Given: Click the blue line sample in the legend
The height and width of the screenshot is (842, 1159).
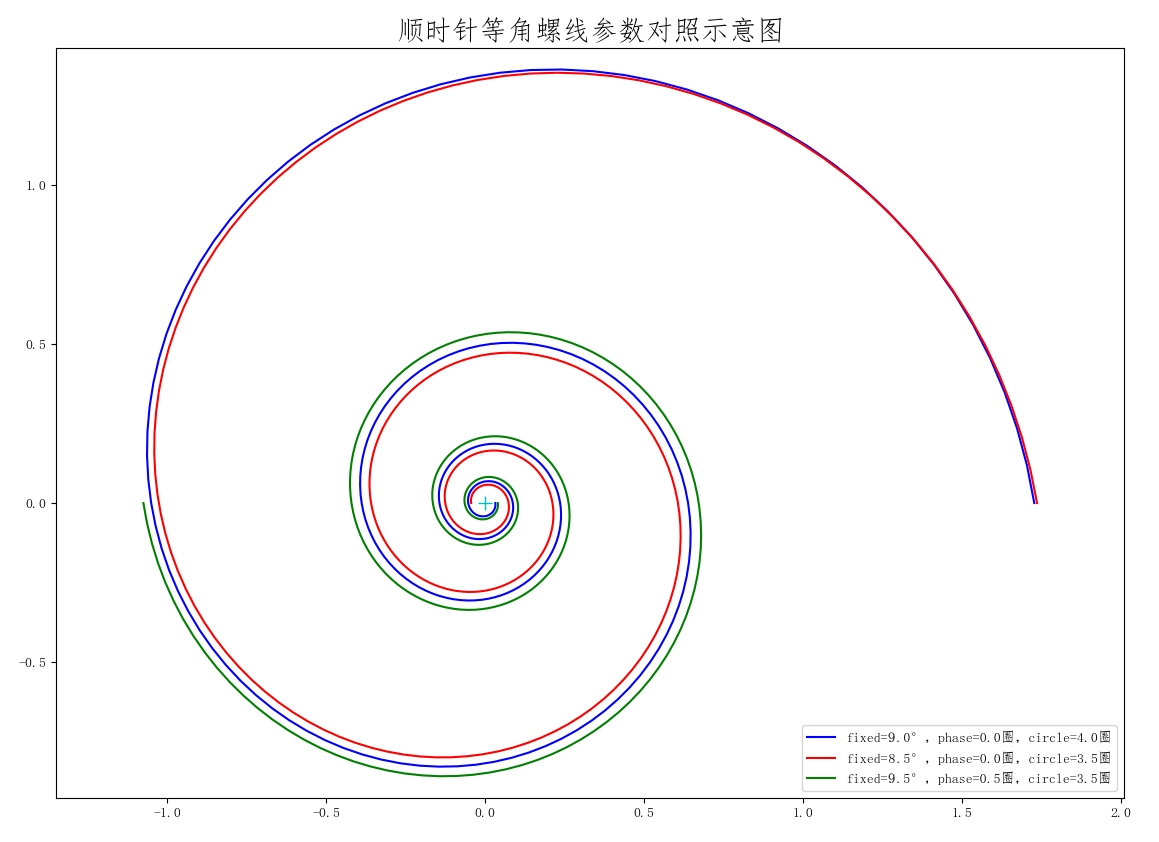Looking at the screenshot, I should click(x=820, y=738).
